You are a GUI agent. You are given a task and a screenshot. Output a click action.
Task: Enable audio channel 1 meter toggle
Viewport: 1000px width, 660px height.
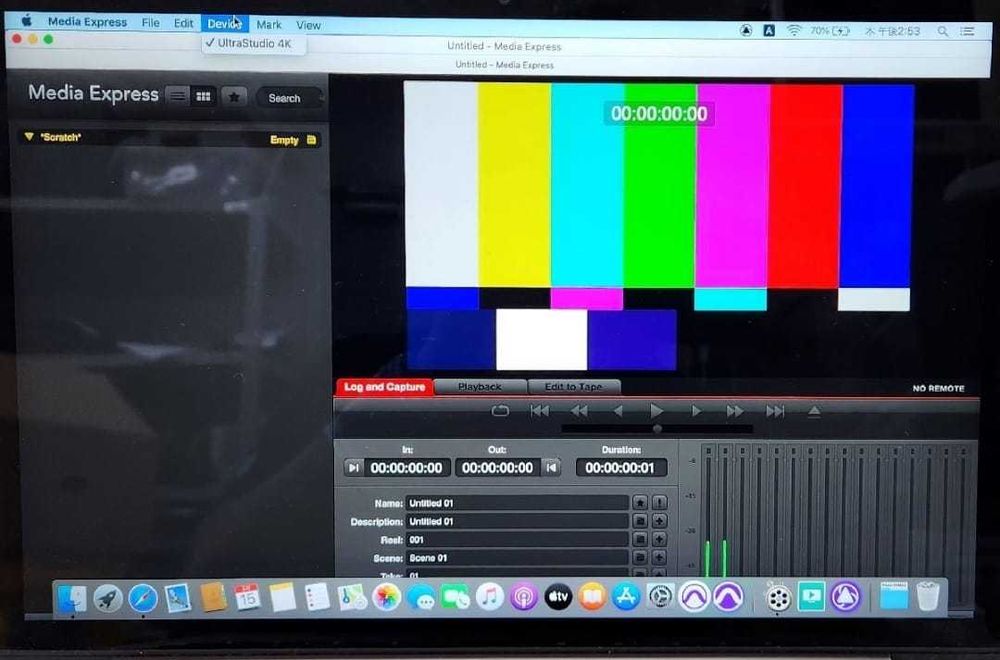pos(709,450)
